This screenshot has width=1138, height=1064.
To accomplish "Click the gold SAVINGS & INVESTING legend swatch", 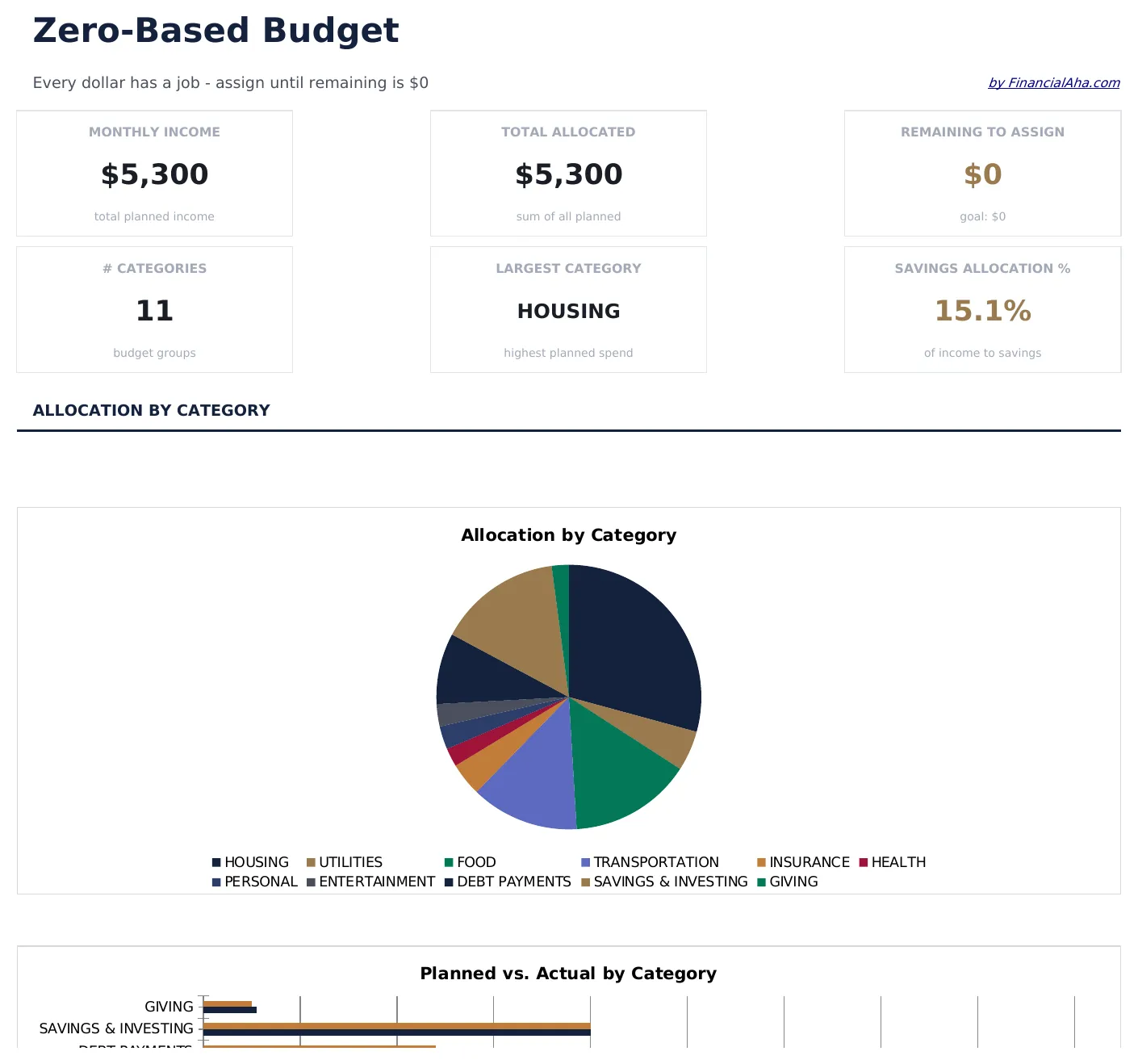I will coord(586,882).
